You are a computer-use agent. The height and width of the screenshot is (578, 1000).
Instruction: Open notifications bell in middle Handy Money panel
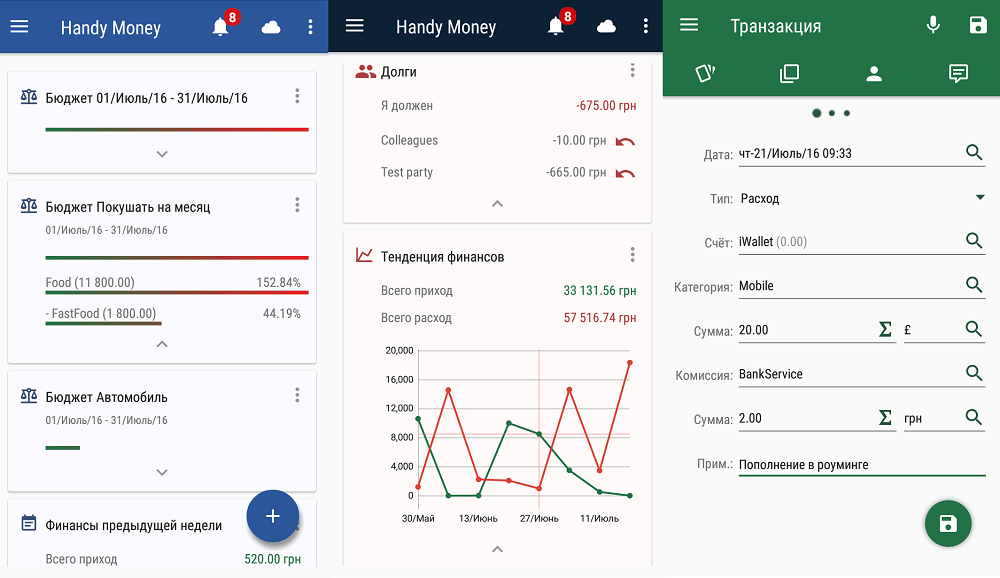[x=557, y=27]
